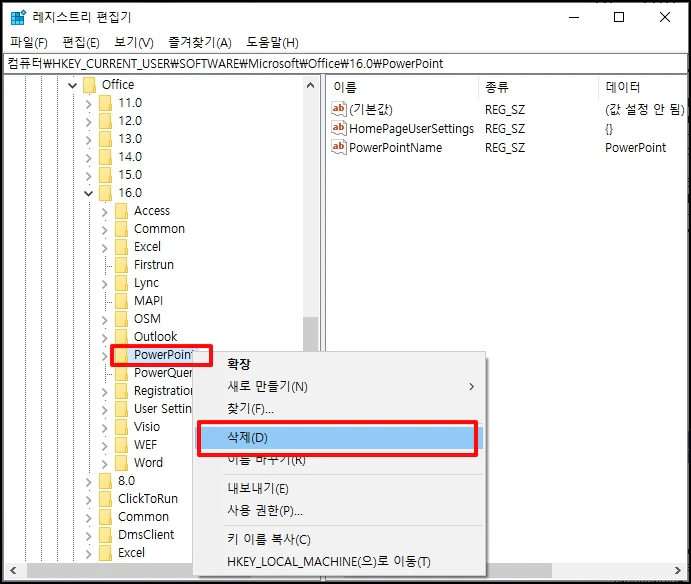Click the Lync folder icon
Screen dimensions: 691x584
click(x=121, y=283)
